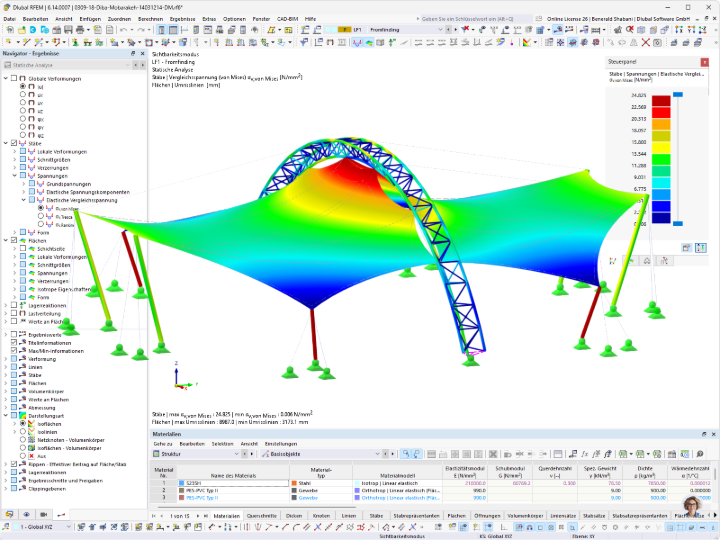Select the ux deformation radio button
Image resolution: width=720 pixels, height=540 pixels.
click(22, 95)
